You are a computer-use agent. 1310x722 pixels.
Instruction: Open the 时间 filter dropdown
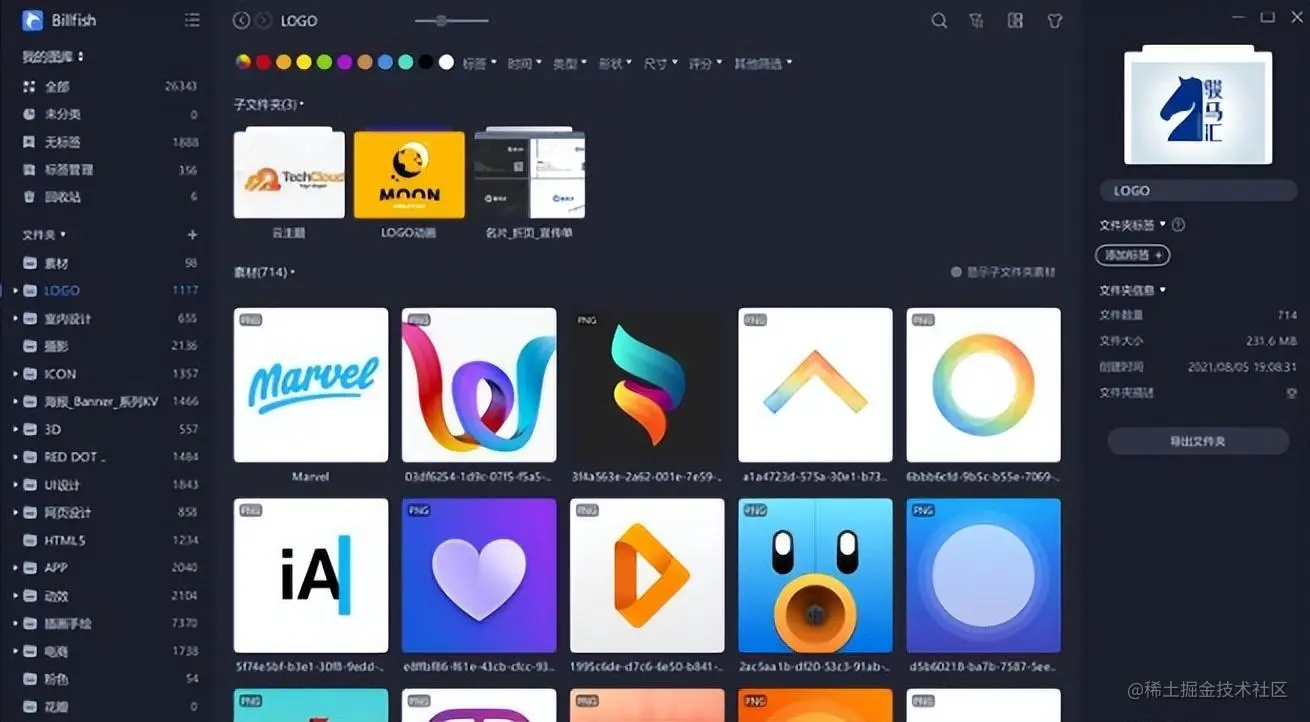point(524,63)
